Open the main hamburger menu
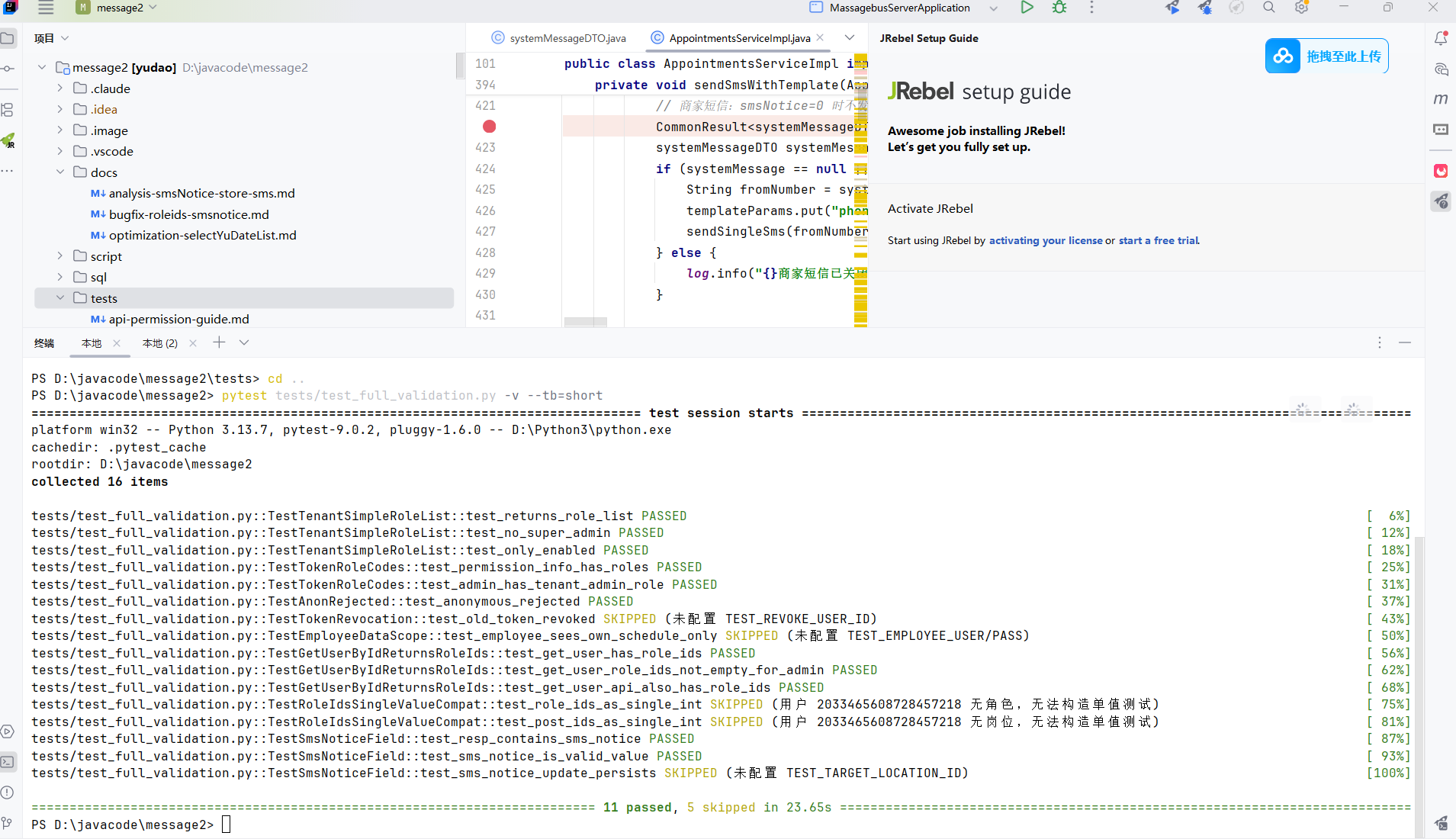 point(46,8)
